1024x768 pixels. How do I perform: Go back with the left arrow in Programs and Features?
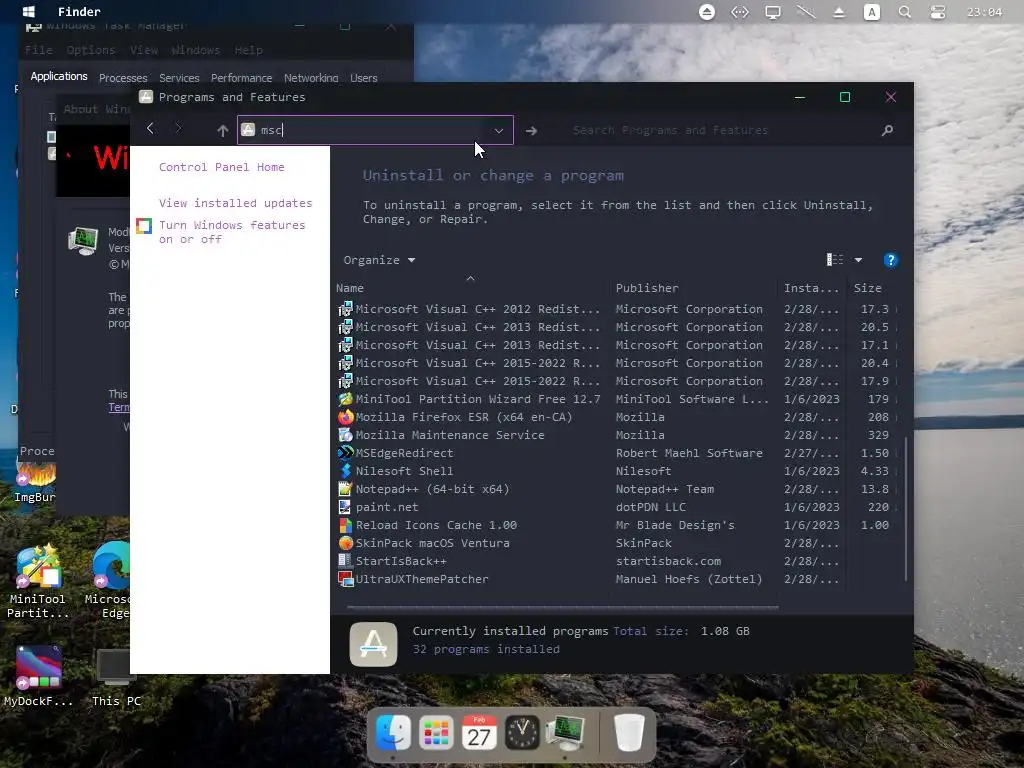pyautogui.click(x=150, y=129)
